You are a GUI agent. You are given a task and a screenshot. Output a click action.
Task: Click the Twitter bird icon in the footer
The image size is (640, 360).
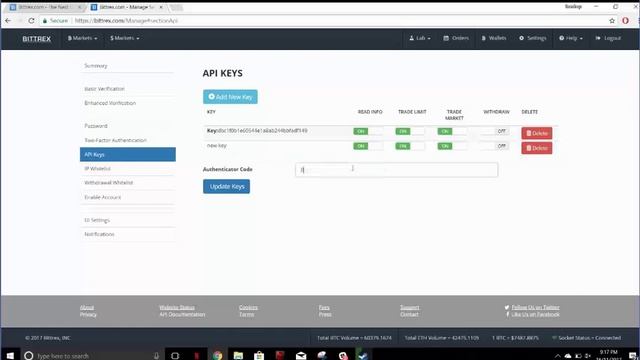tap(507, 307)
